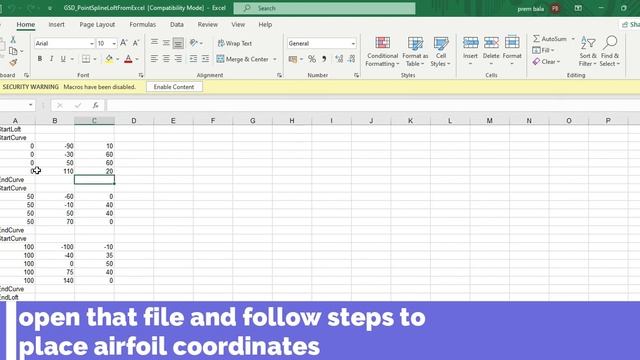Viewport: 640px width, 360px height.
Task: Click the Orientation text angle icon
Action: (193, 43)
